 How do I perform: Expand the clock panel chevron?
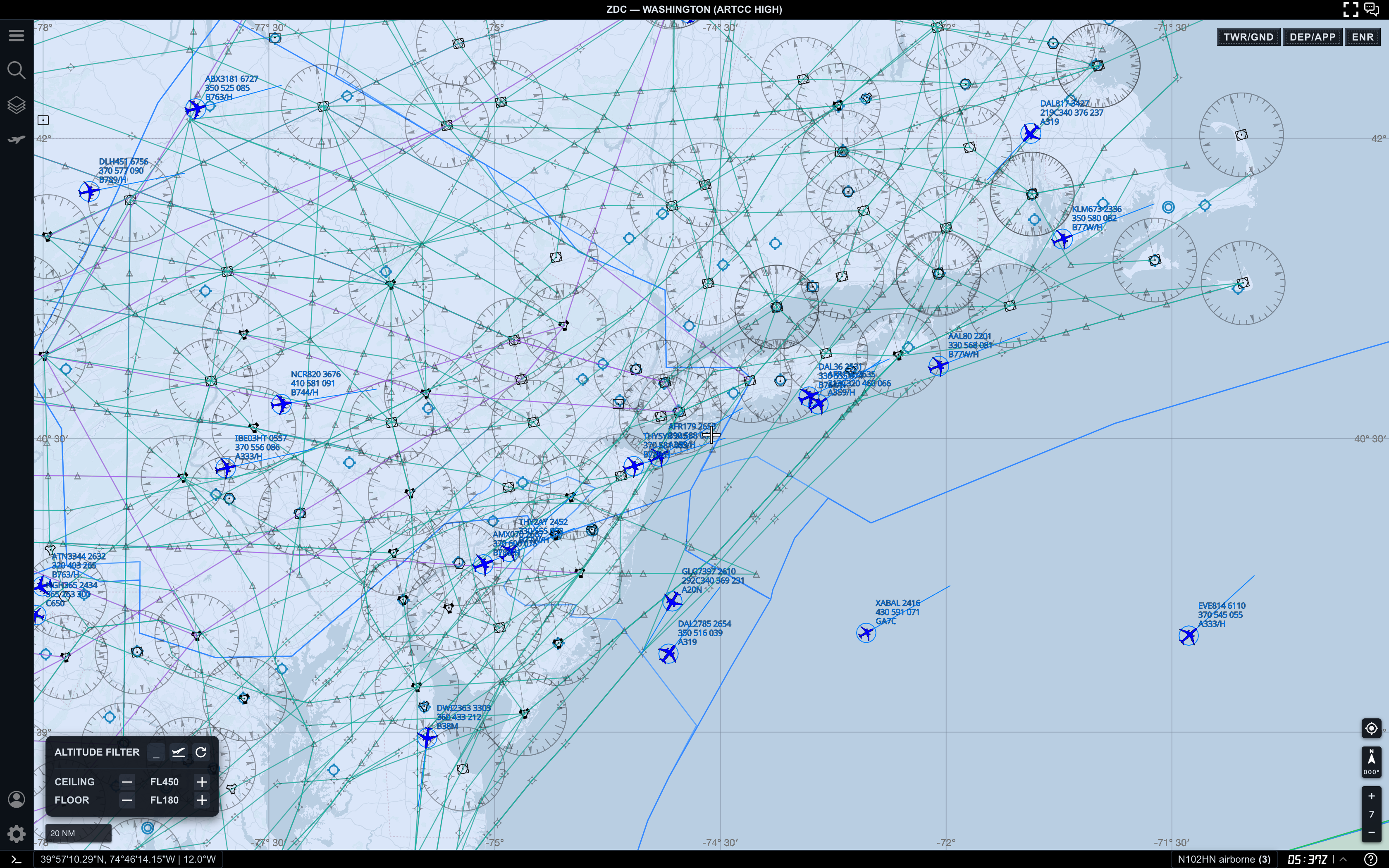(1343, 859)
